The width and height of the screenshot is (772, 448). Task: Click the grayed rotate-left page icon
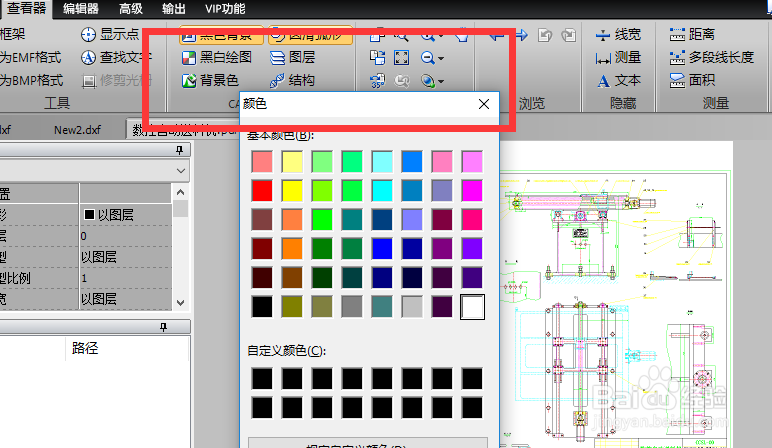545,35
